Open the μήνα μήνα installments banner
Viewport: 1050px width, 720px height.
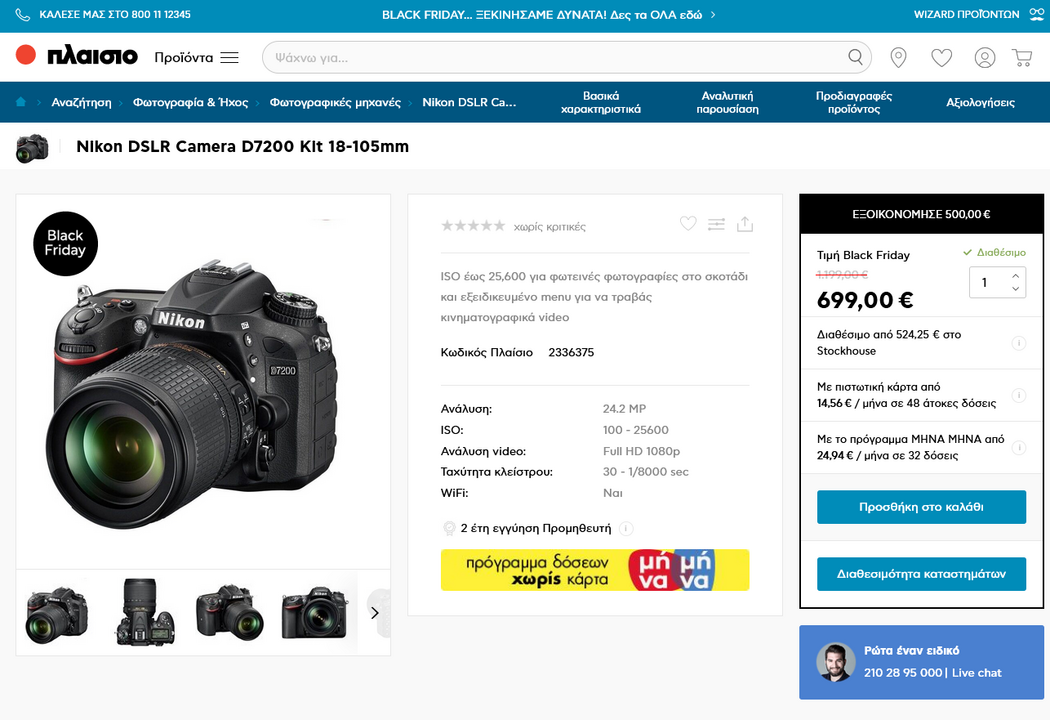coord(595,570)
